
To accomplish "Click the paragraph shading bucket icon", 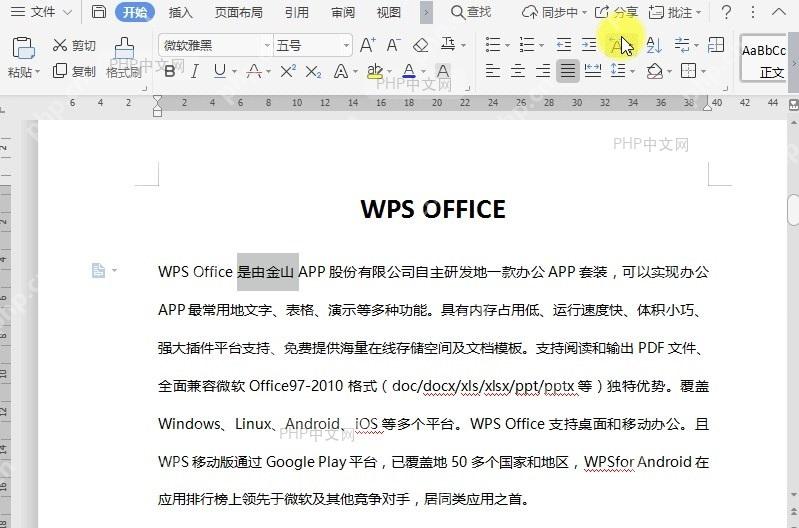I will pos(654,71).
